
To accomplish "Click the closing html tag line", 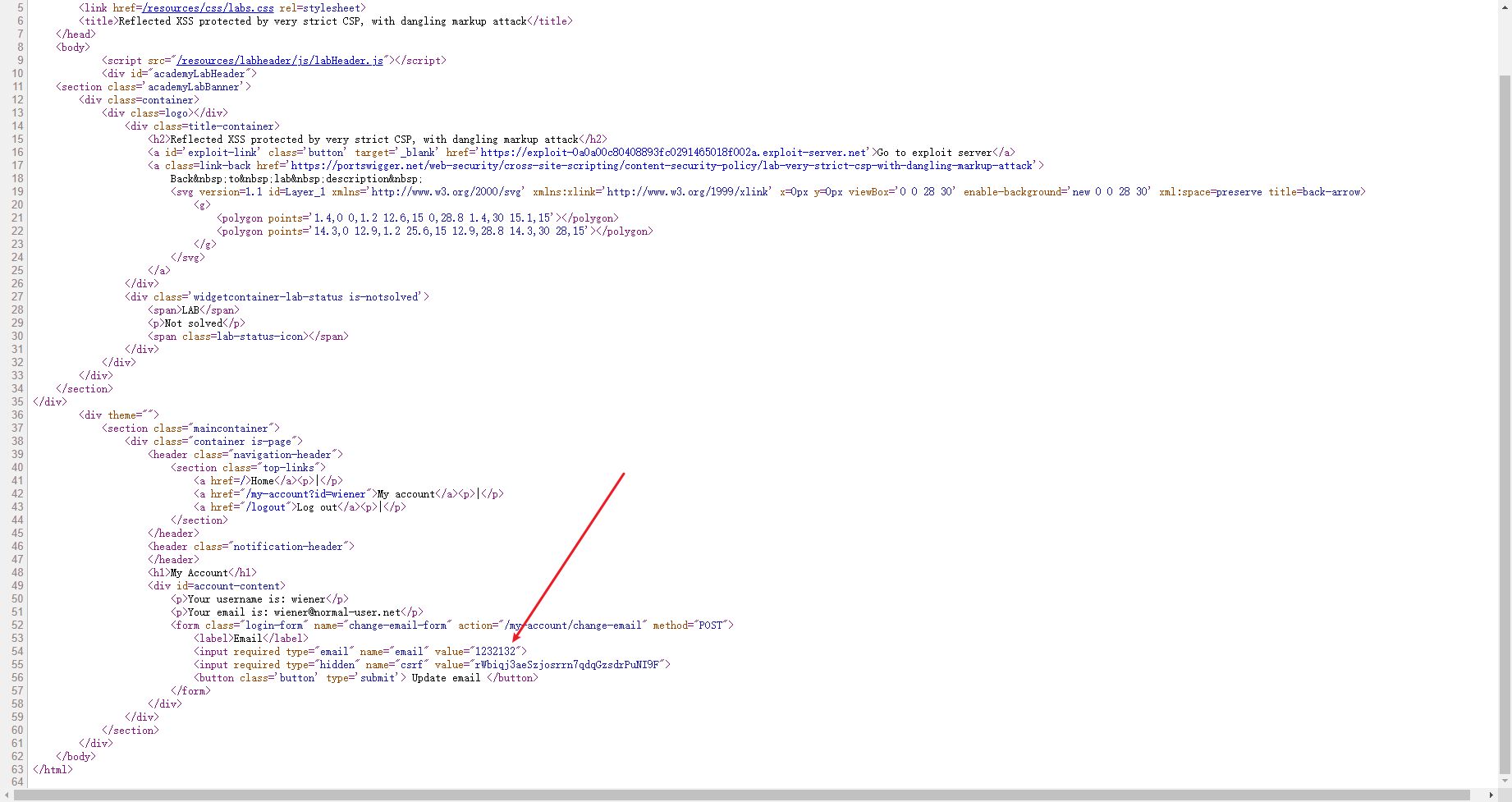I will (53, 770).
